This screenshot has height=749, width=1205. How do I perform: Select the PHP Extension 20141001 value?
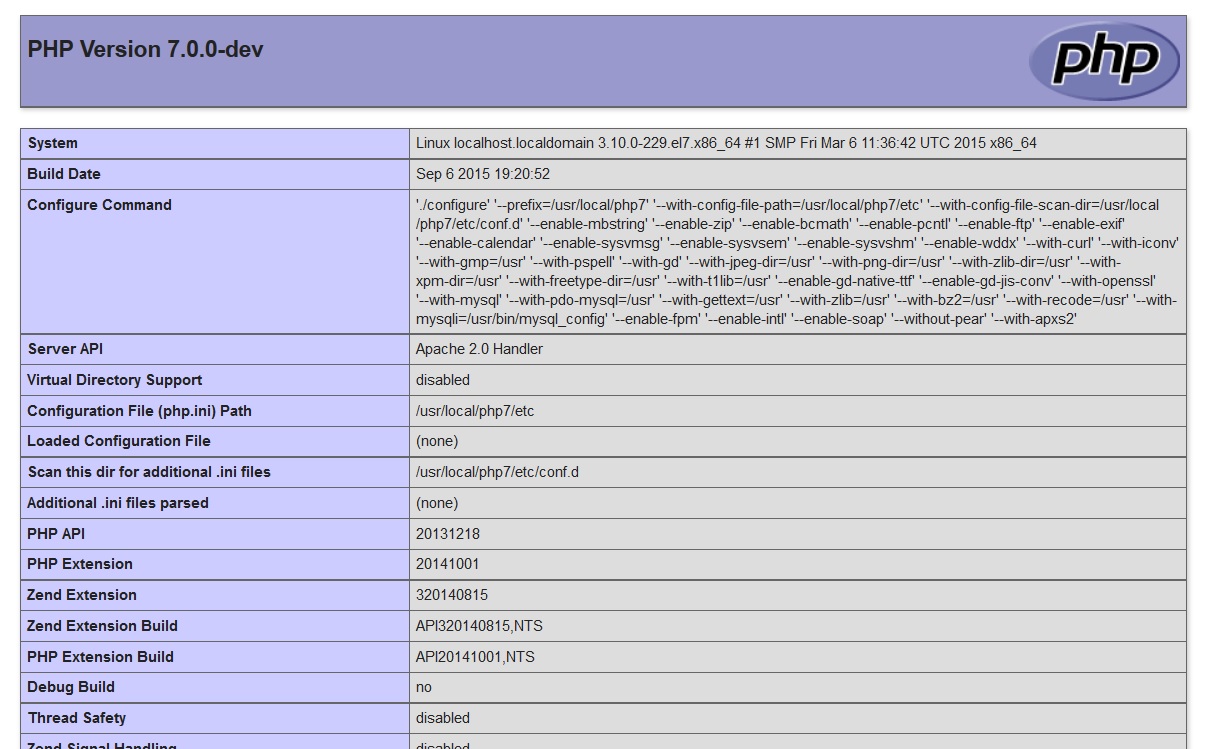(x=446, y=564)
